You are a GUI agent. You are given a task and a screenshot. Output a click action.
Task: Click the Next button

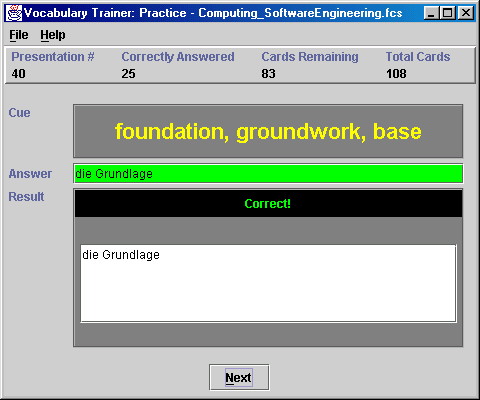(239, 377)
